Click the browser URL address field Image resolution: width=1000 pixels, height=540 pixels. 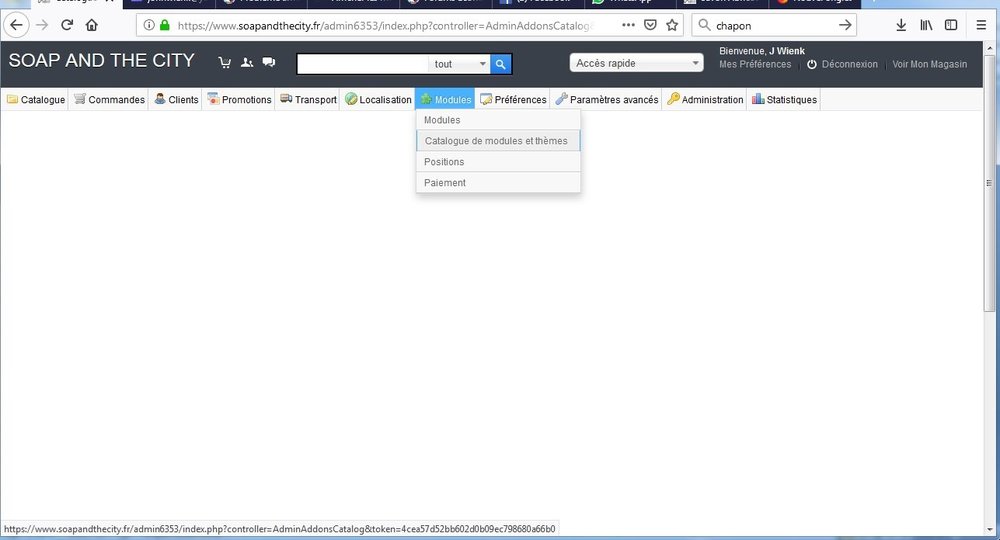[x=384, y=26]
